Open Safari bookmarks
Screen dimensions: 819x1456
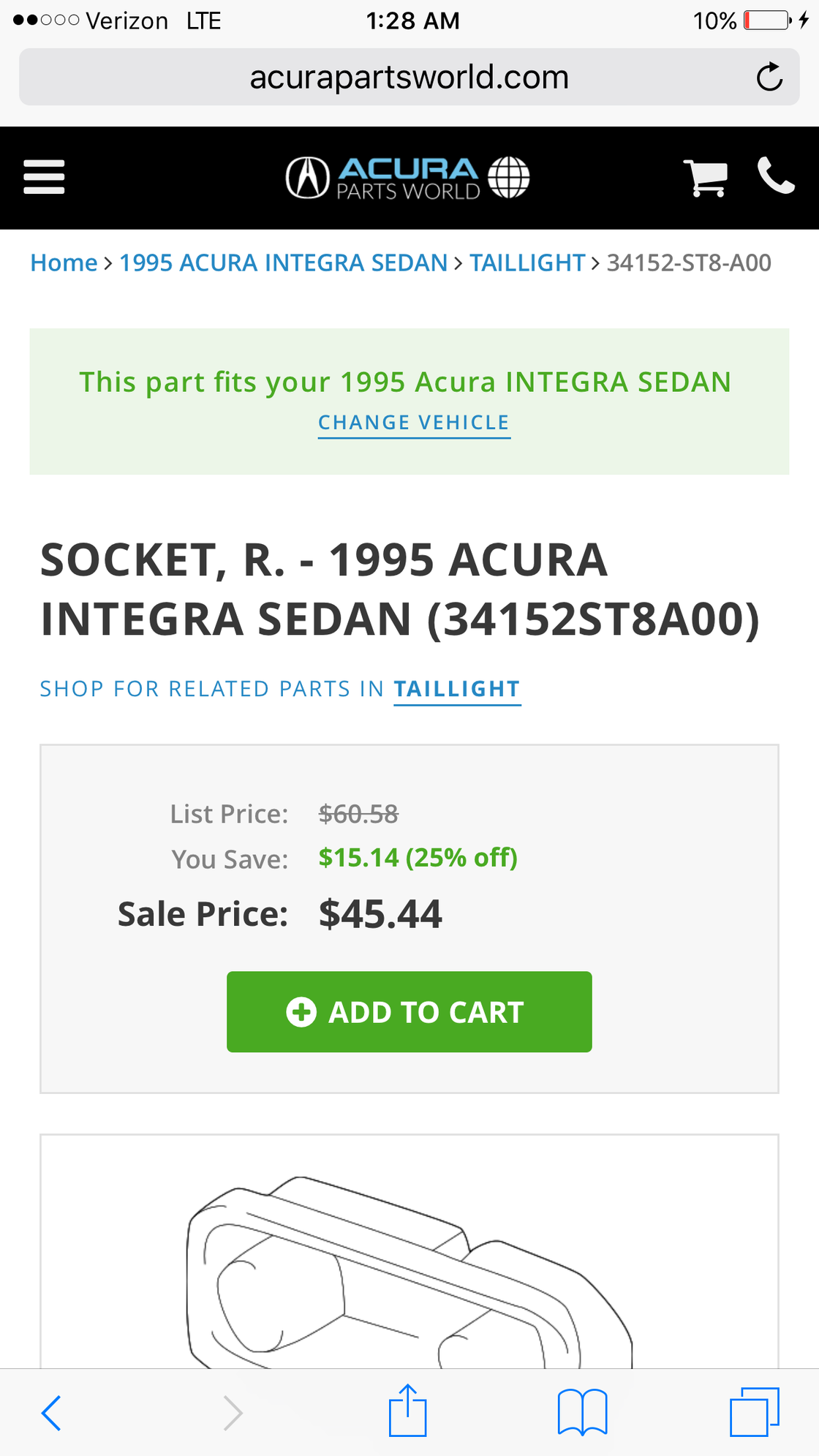tap(582, 1412)
